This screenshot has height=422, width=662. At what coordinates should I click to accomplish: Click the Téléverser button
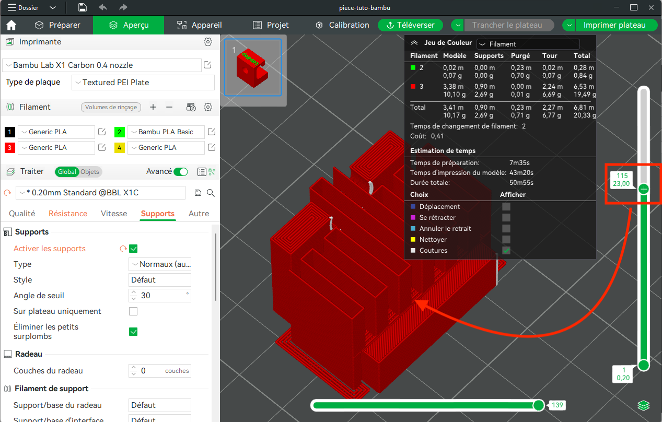[410, 25]
